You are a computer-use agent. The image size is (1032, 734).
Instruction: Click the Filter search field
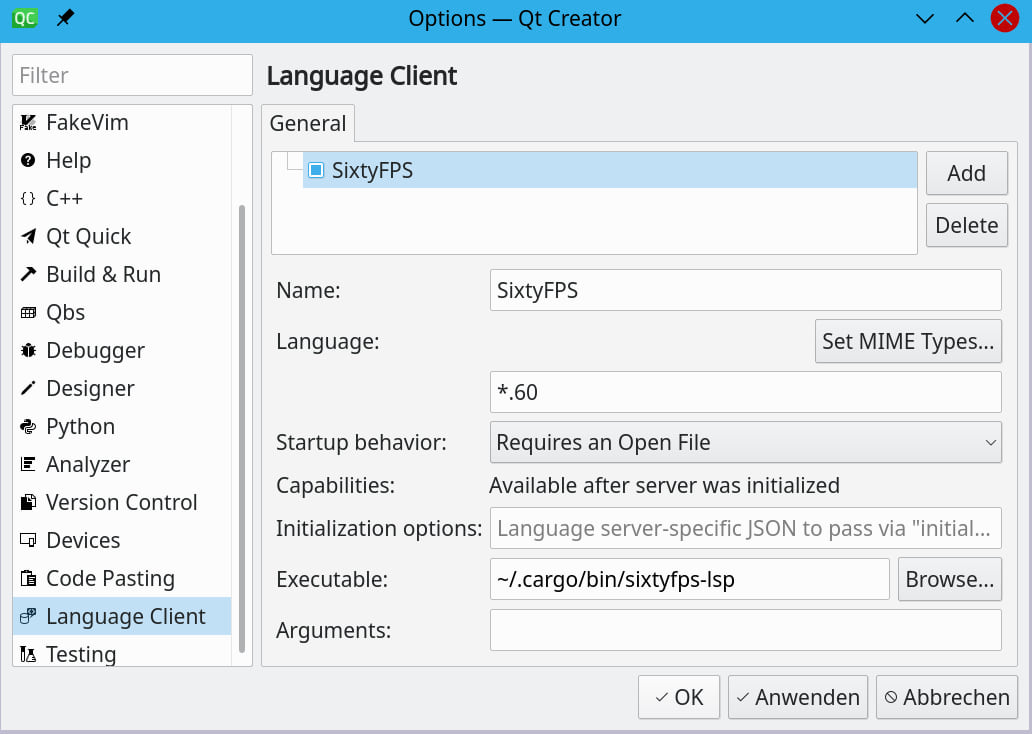132,75
